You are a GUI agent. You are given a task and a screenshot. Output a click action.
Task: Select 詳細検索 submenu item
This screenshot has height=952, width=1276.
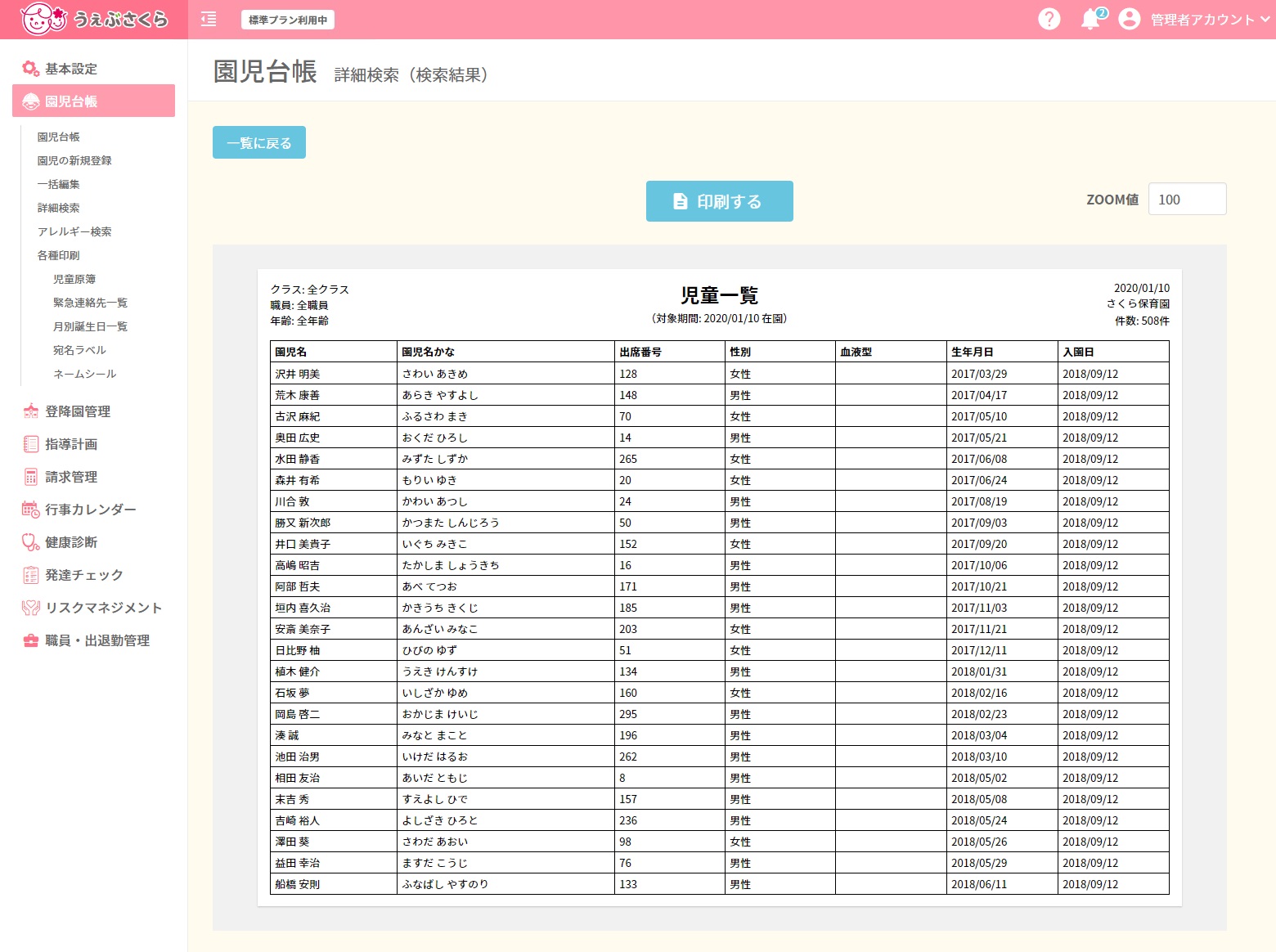[x=59, y=208]
